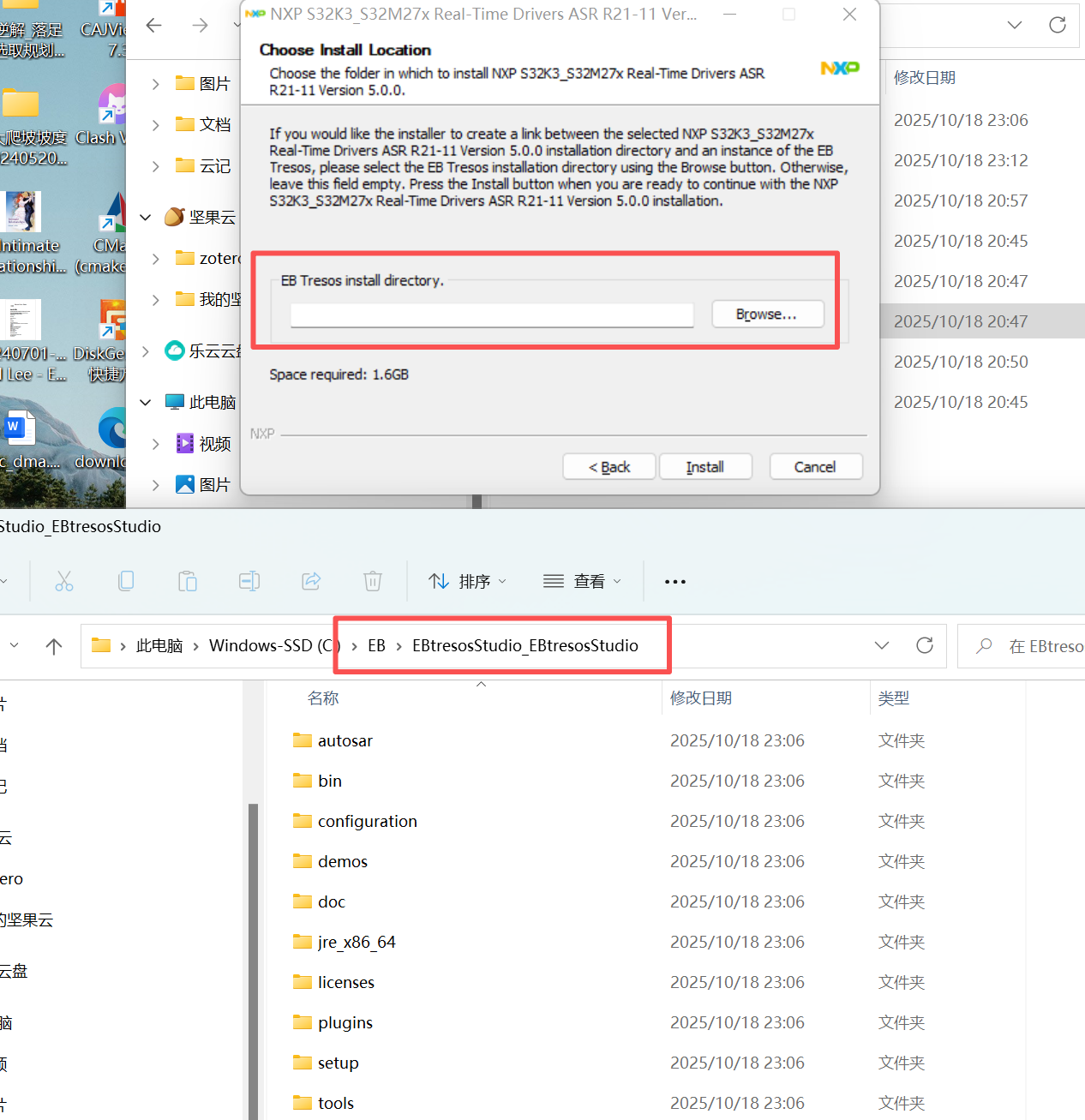
Task: Refresh the EBtresosStudio folder address bar
Action: coord(925,645)
